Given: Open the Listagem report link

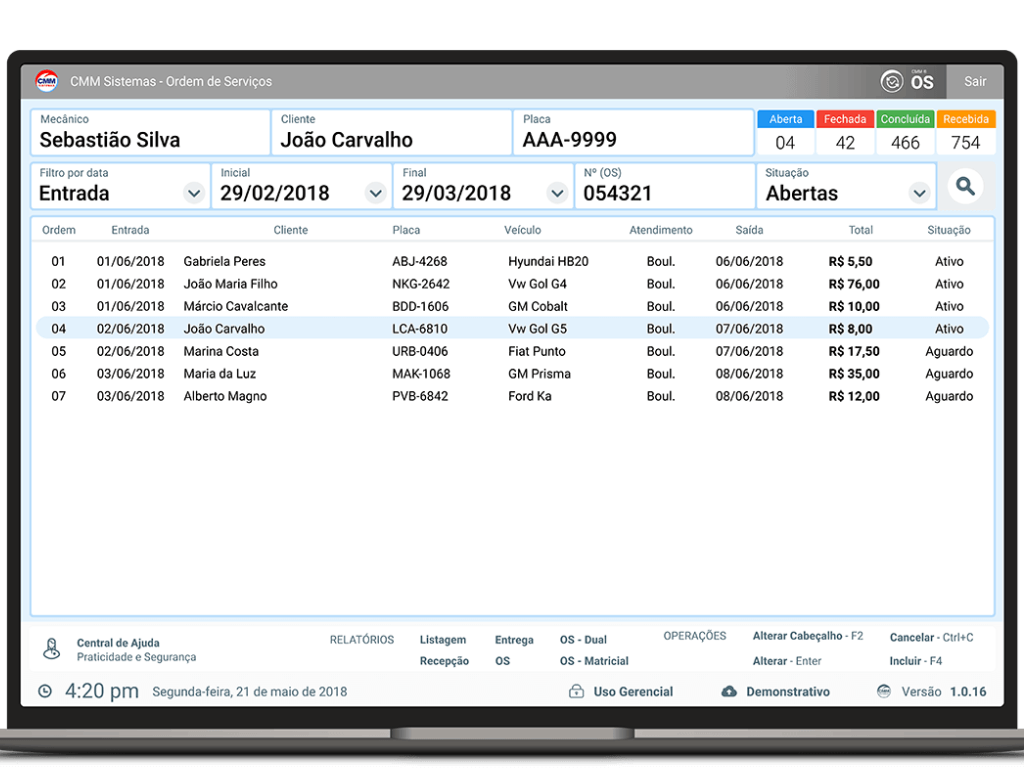Looking at the screenshot, I should 443,640.
